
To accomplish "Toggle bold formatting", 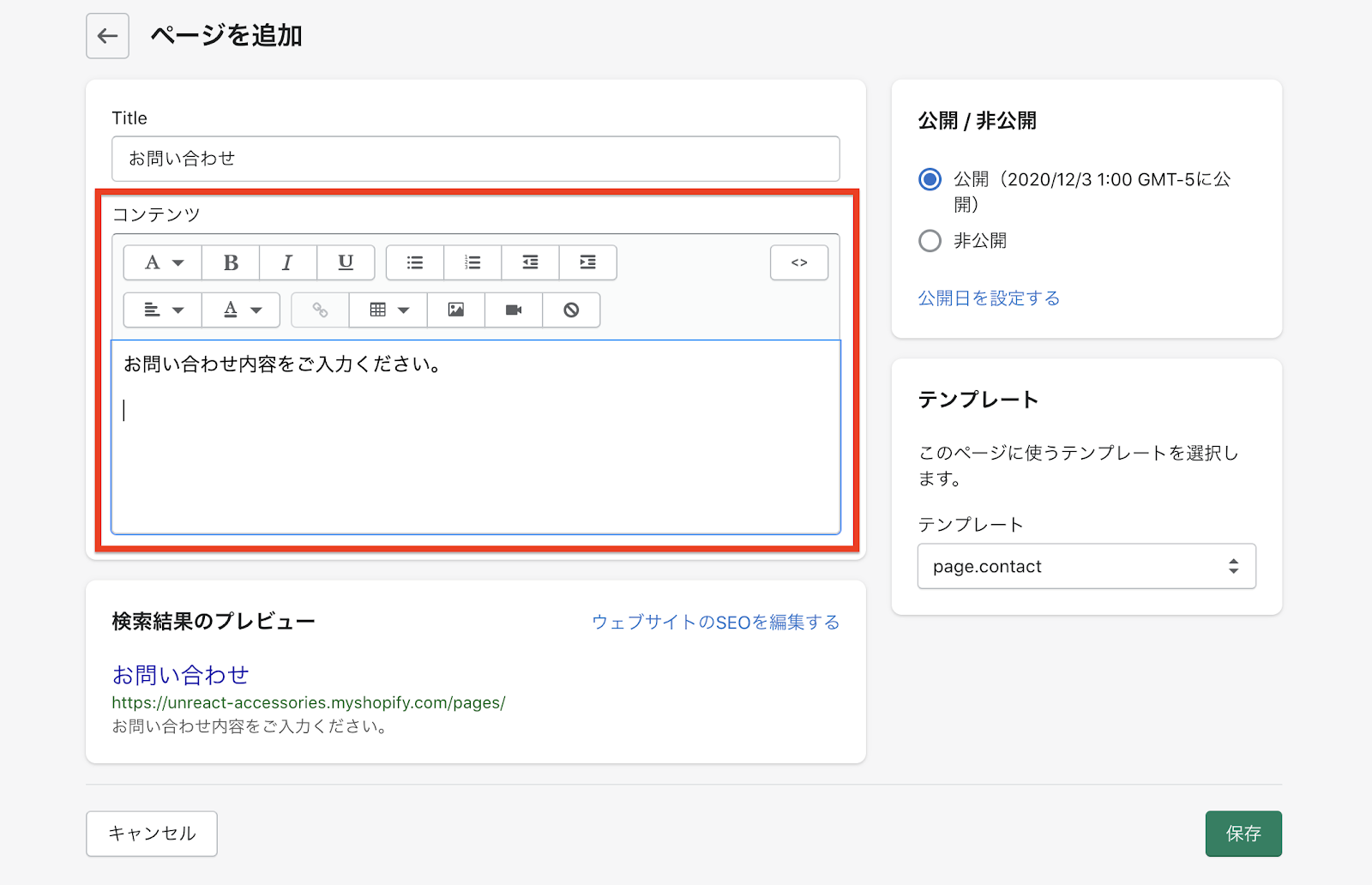I will [x=231, y=262].
